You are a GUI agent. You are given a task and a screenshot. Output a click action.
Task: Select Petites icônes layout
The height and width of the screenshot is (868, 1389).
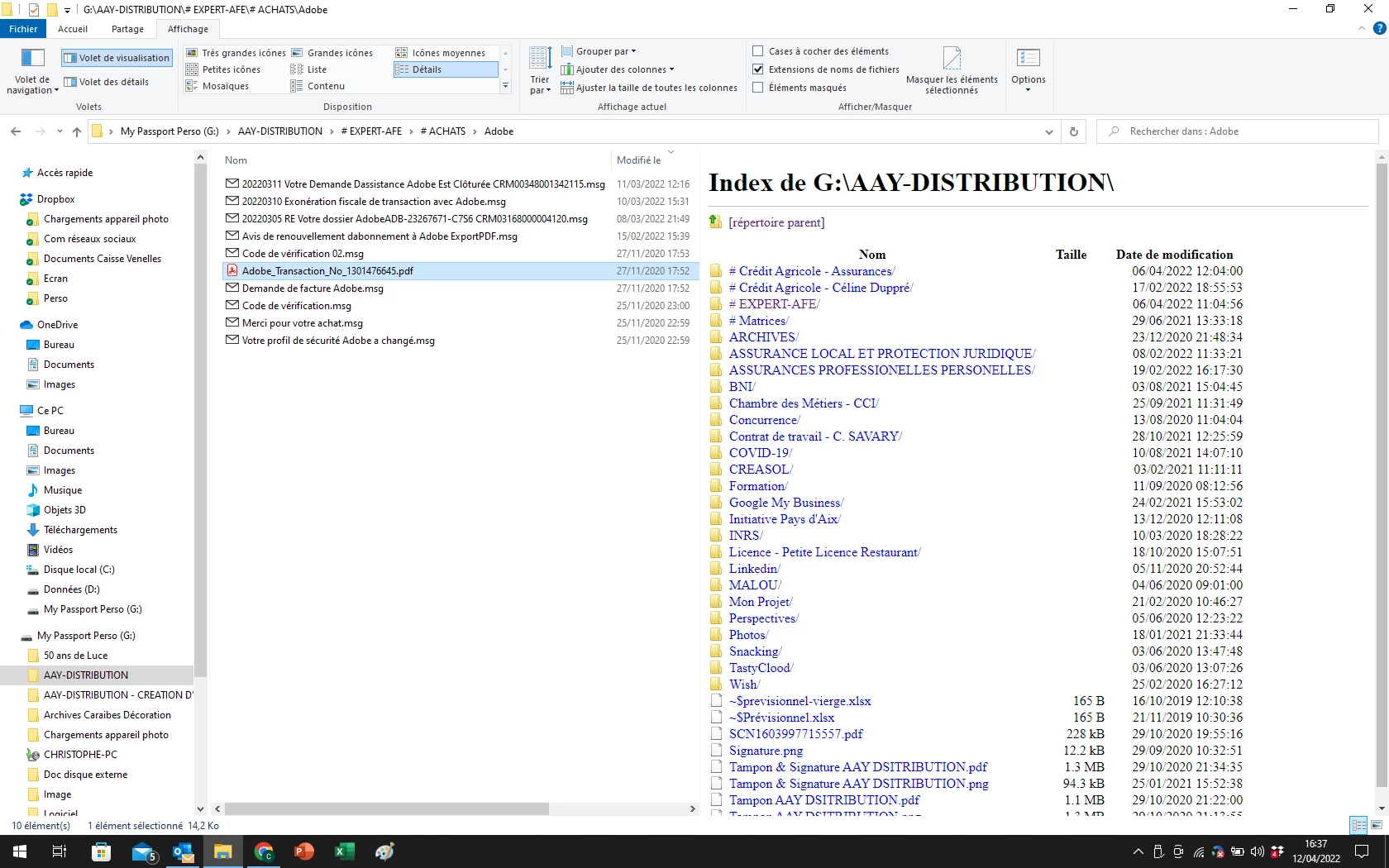coord(223,69)
